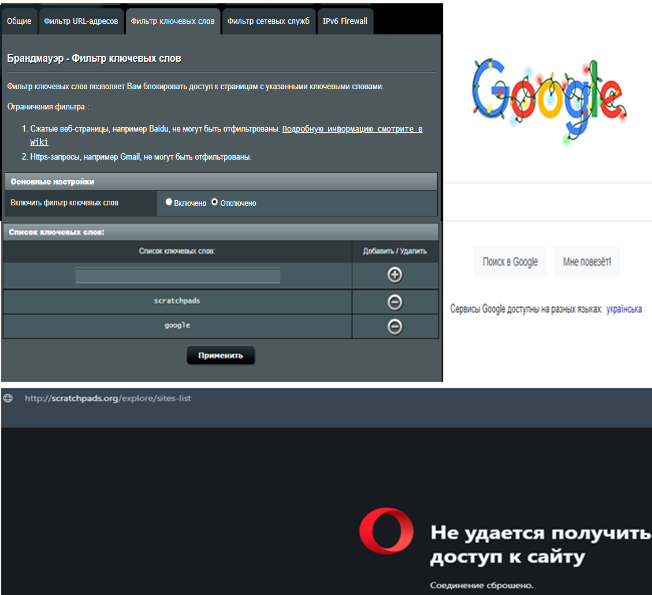Switch to Фильтр сетевых служб tab
Screen dimensions: 652x595
[x=267, y=20]
